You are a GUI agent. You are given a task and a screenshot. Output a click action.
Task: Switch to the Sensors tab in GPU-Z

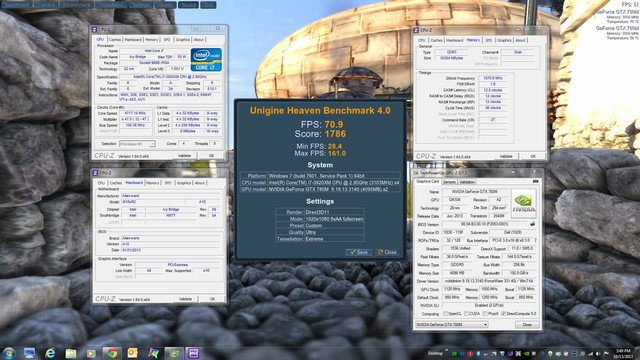(x=449, y=182)
